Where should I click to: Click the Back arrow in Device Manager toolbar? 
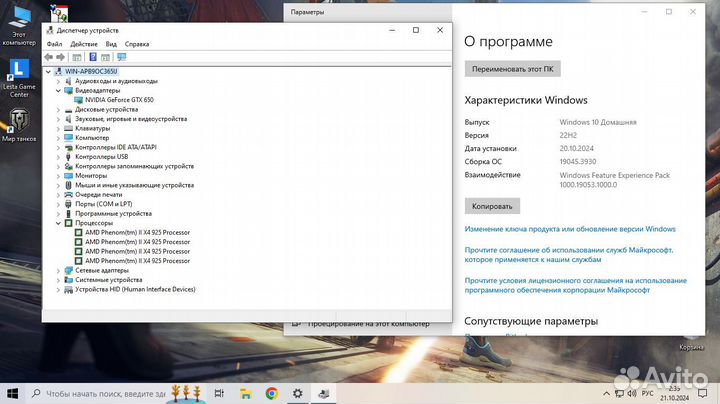point(49,57)
